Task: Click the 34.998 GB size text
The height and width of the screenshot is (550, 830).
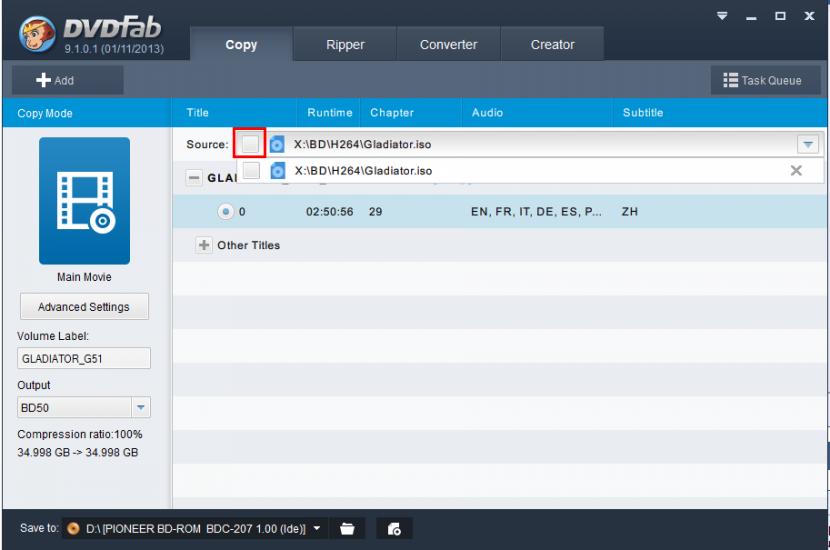Action: [x=77, y=452]
